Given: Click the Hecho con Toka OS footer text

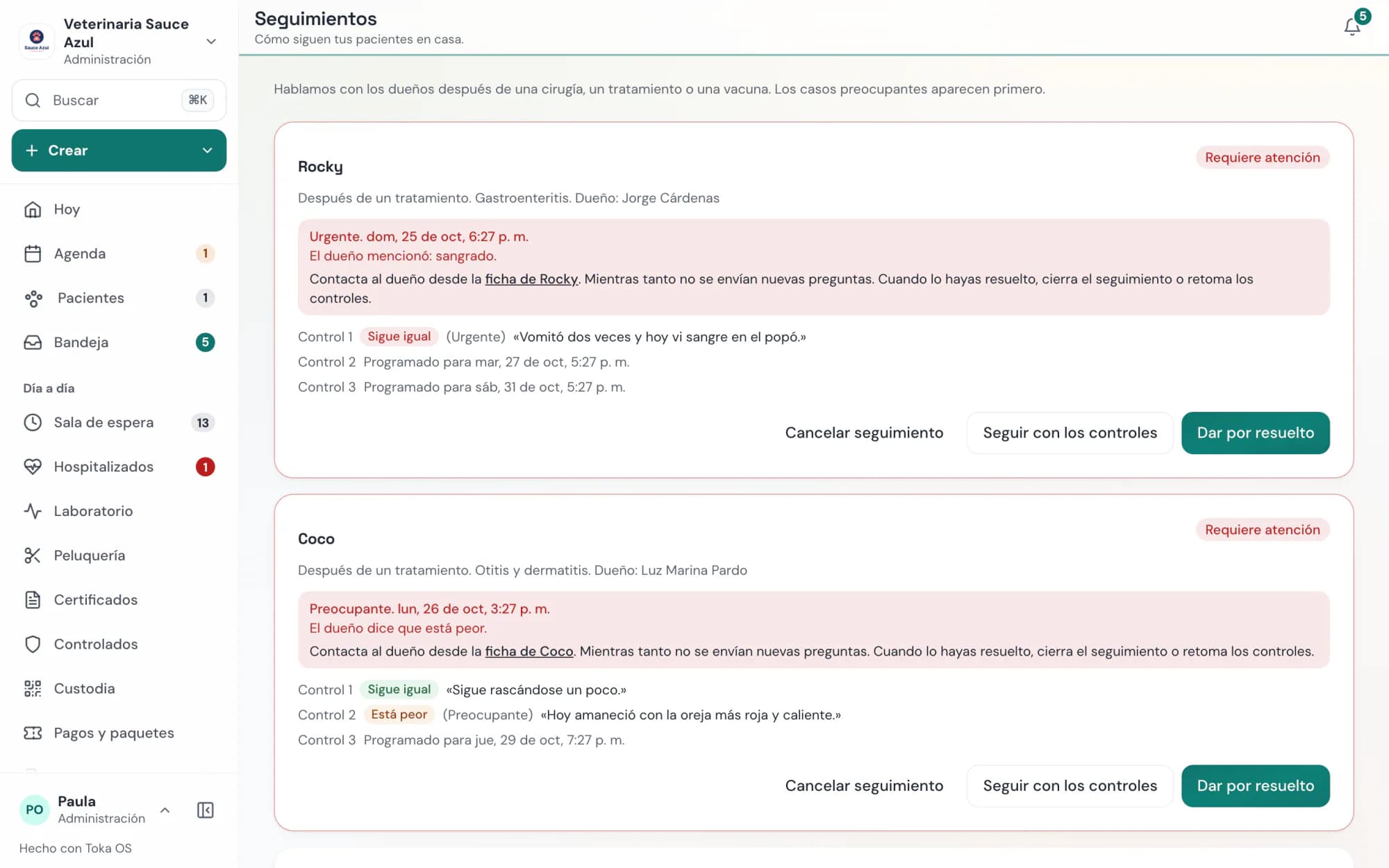Looking at the screenshot, I should tap(76, 849).
